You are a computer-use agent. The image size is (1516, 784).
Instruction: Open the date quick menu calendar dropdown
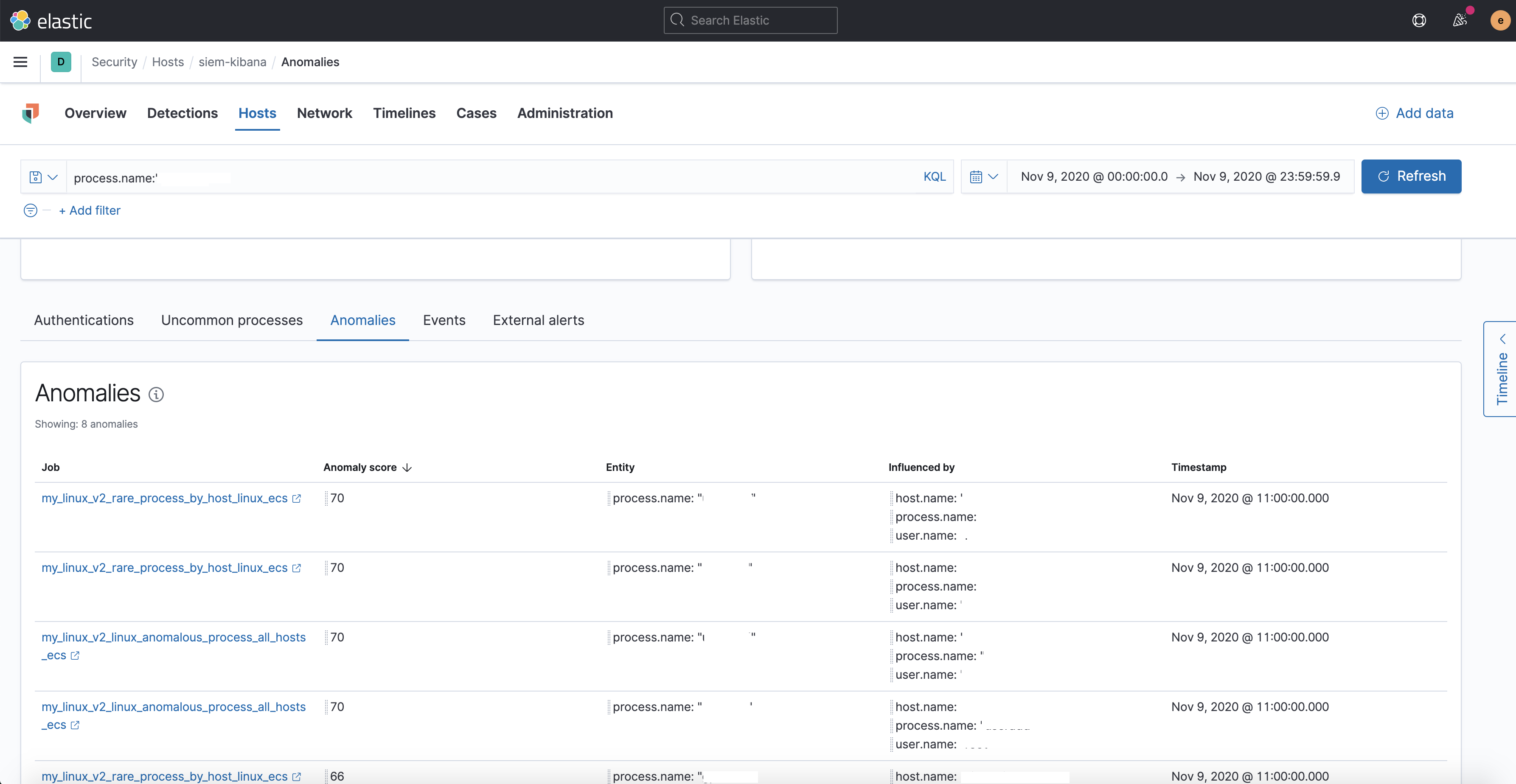983,177
